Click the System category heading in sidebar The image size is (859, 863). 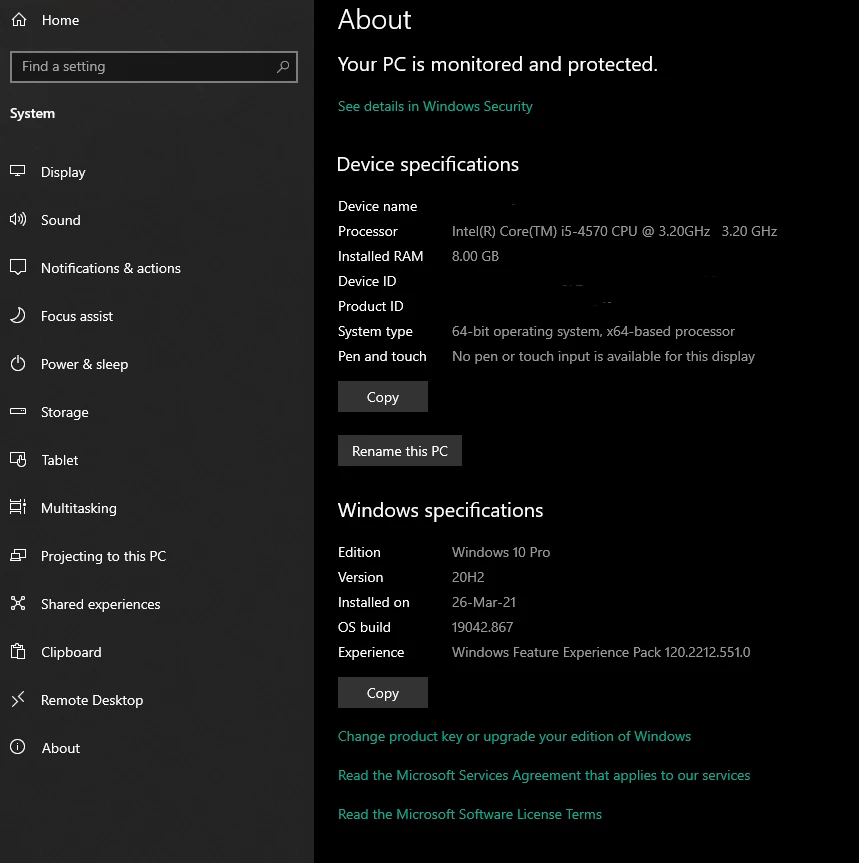point(32,113)
